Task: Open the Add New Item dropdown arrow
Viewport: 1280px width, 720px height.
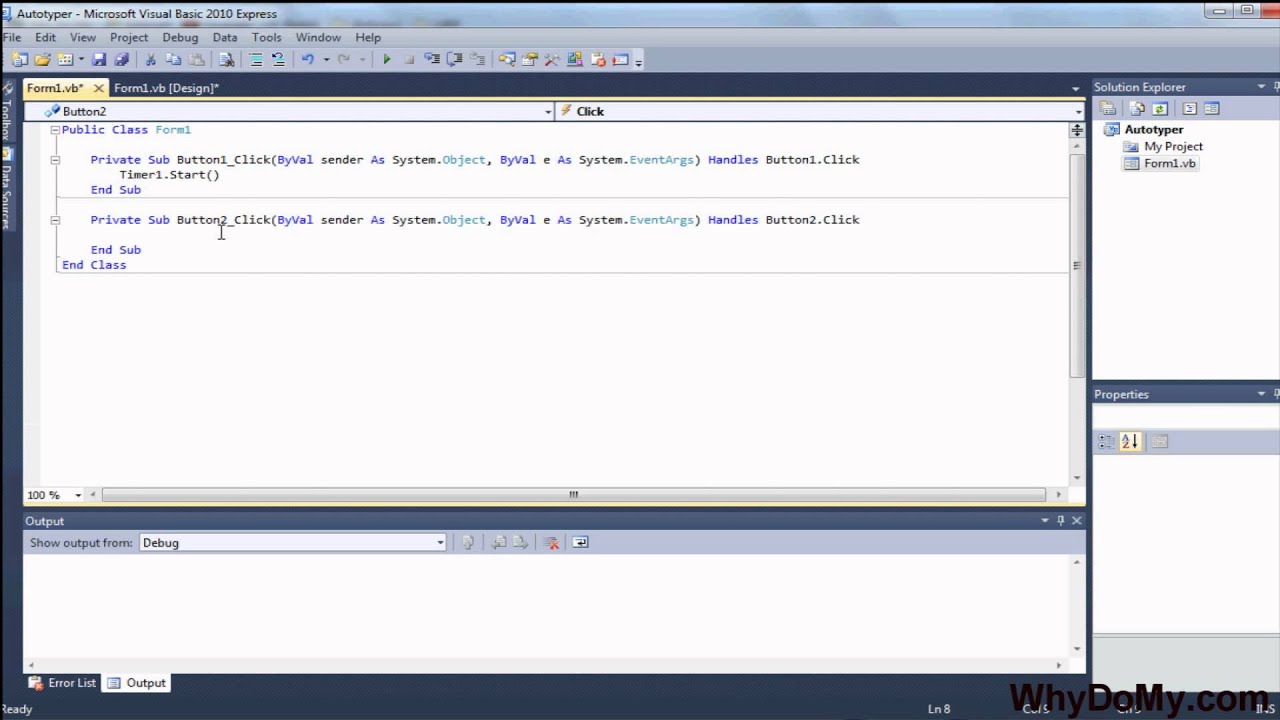Action: pyautogui.click(x=81, y=60)
